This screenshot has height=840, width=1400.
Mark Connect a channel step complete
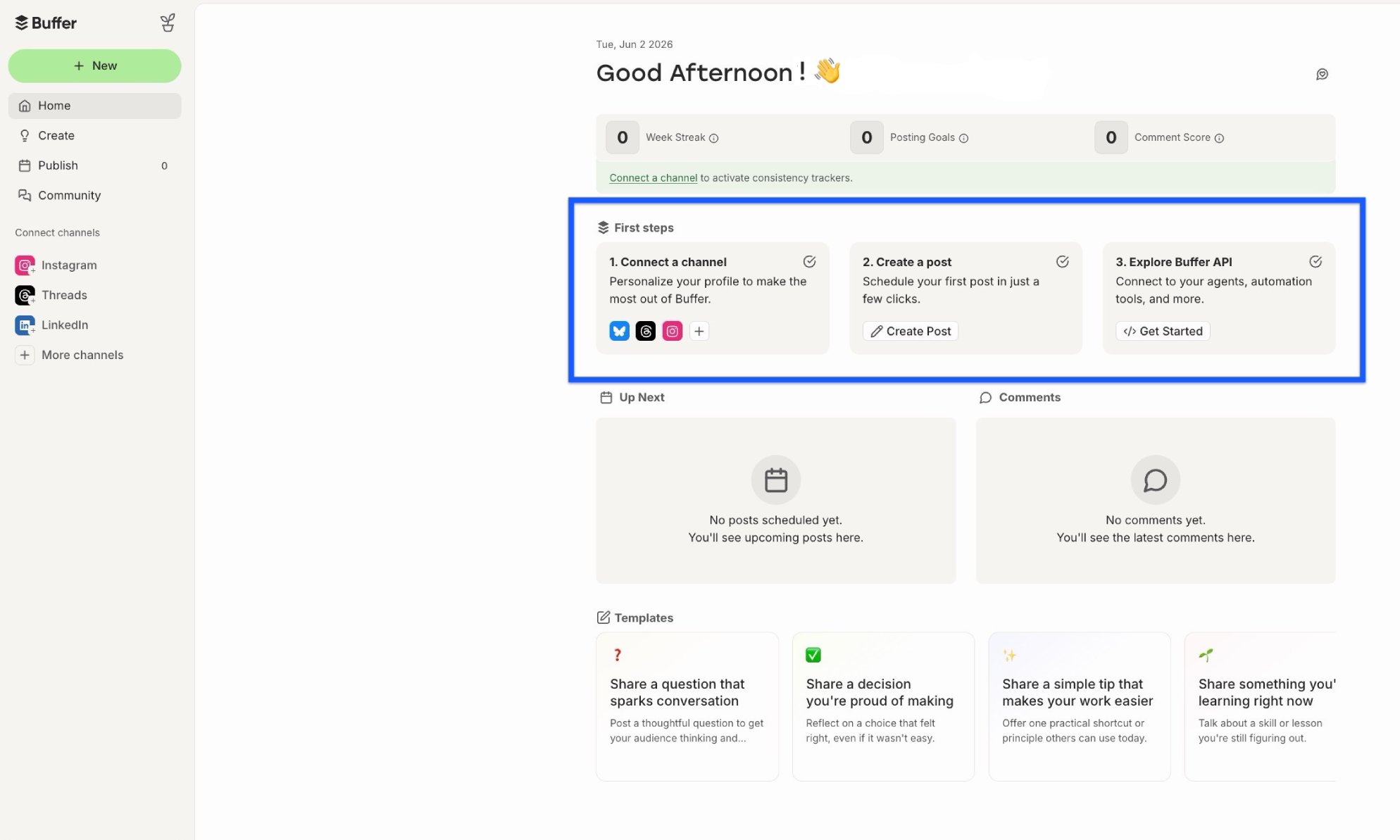(x=809, y=262)
